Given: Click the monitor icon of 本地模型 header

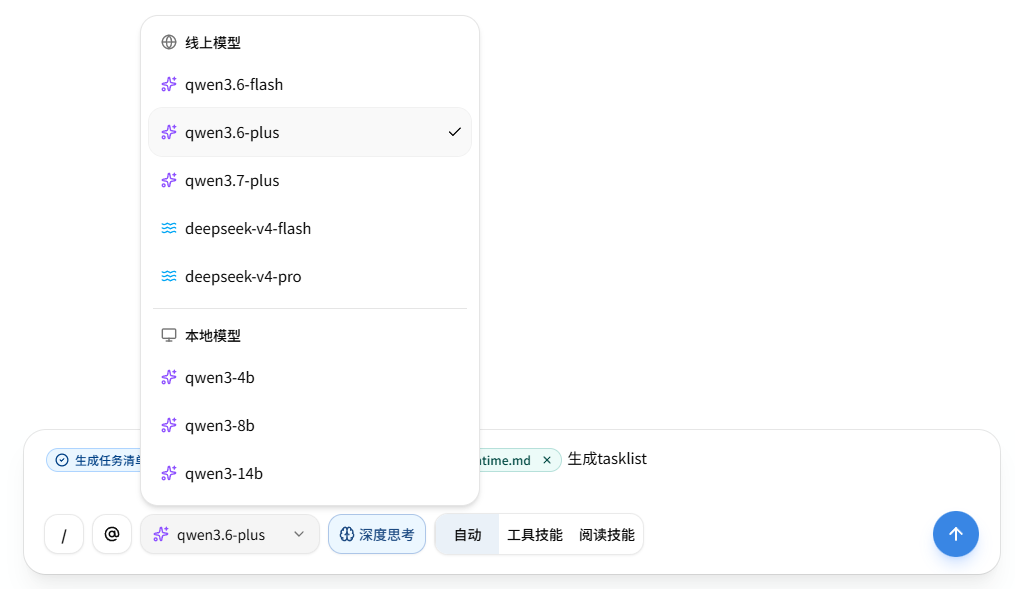Looking at the screenshot, I should [168, 335].
